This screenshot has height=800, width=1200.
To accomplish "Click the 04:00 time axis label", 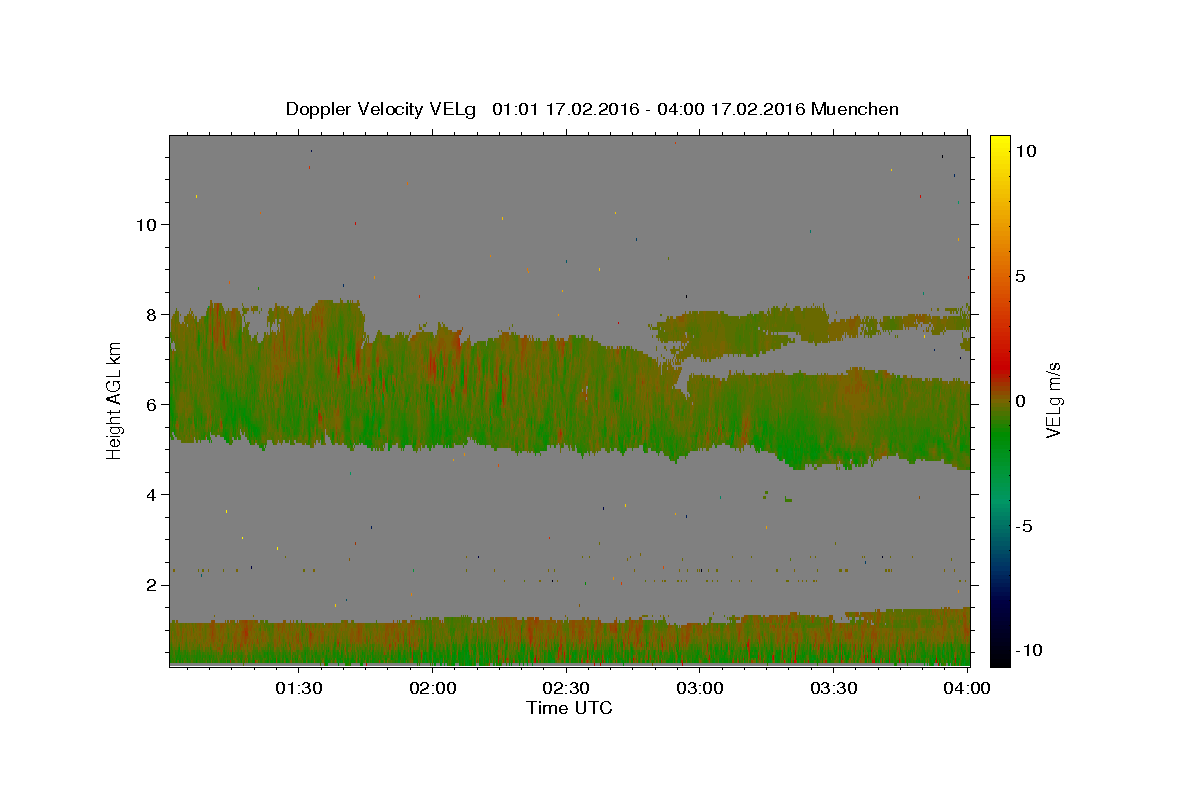I will [x=968, y=688].
